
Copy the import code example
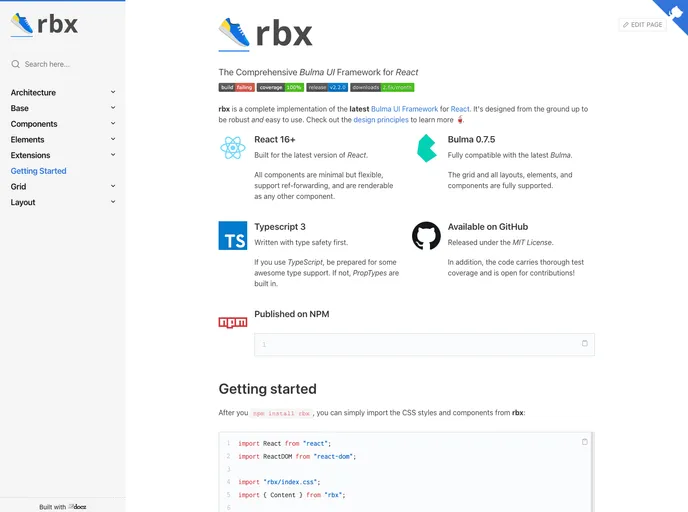584,442
